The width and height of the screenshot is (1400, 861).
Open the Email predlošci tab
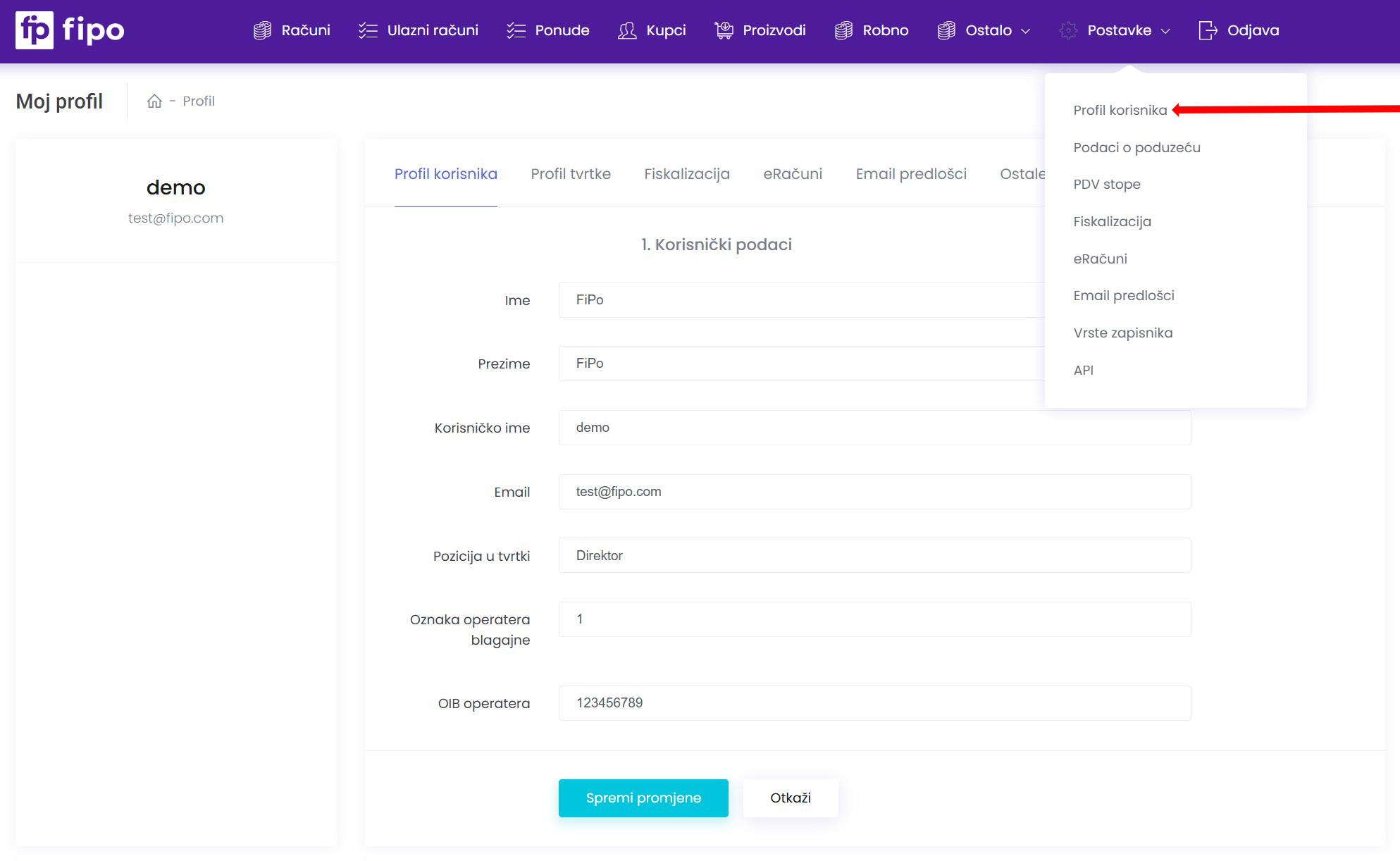pos(910,174)
